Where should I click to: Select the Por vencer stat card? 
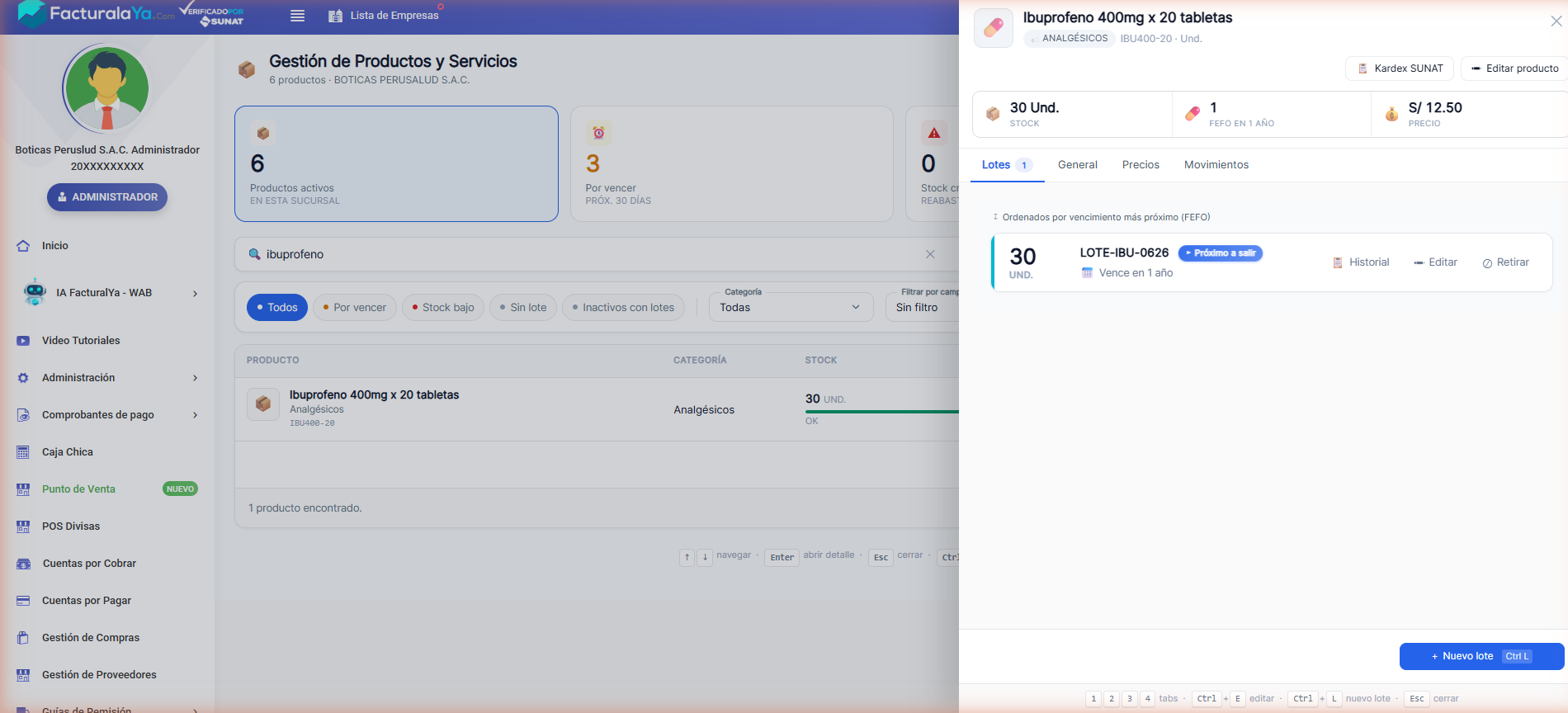point(731,163)
